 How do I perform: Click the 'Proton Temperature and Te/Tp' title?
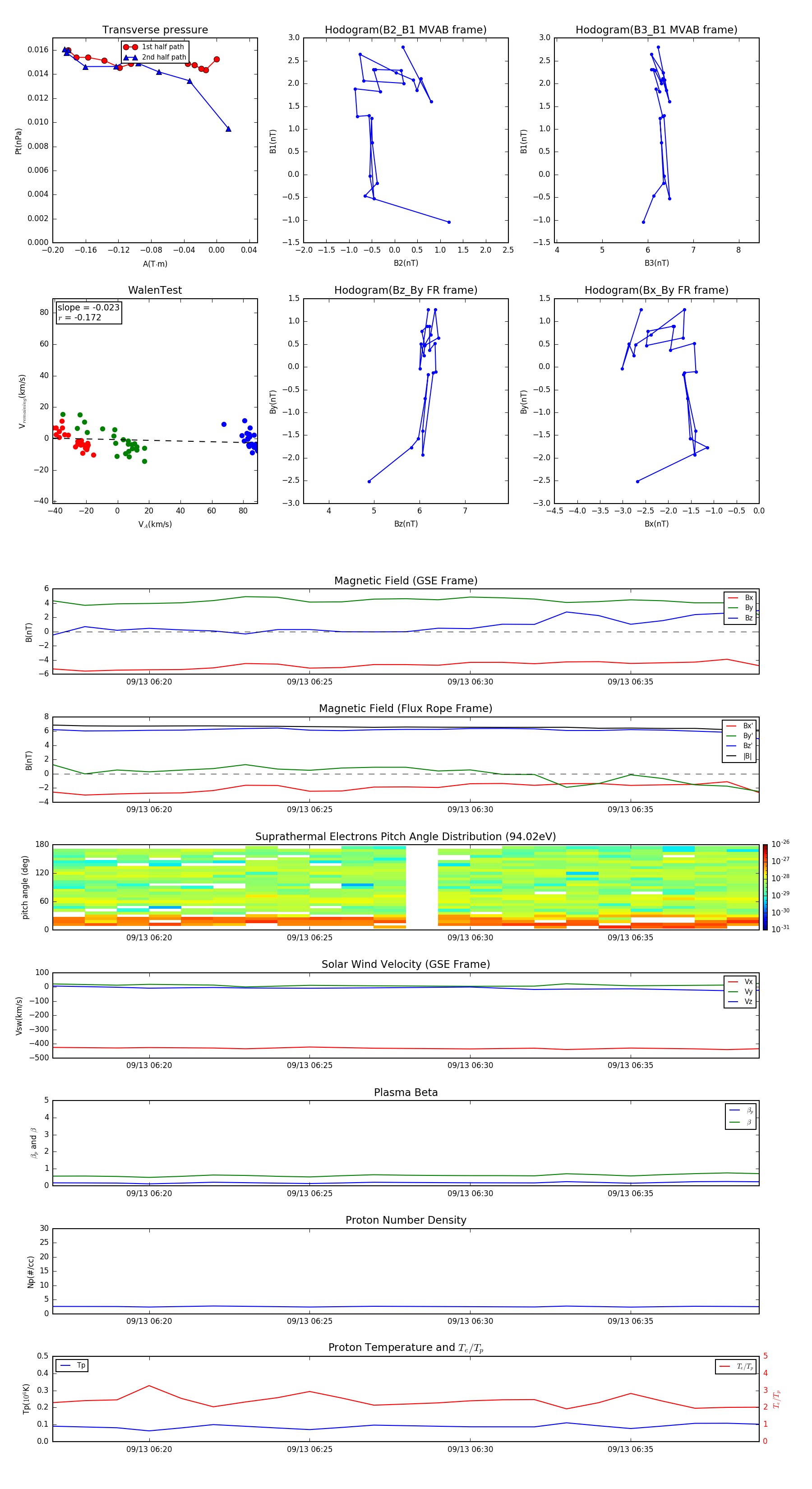pos(406,1348)
